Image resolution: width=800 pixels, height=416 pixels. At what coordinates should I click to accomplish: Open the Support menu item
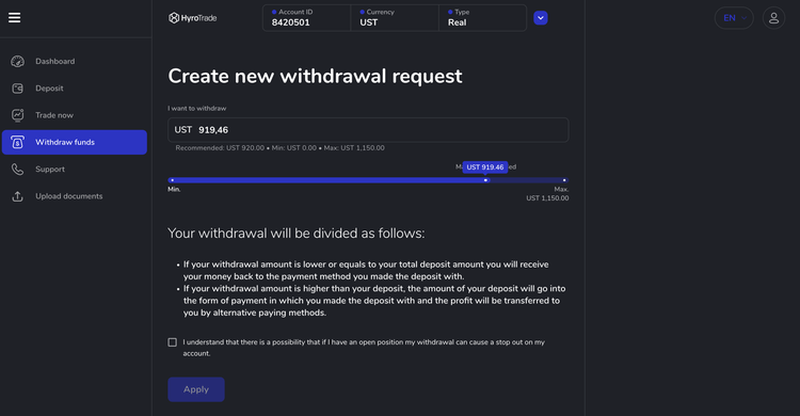(x=50, y=169)
